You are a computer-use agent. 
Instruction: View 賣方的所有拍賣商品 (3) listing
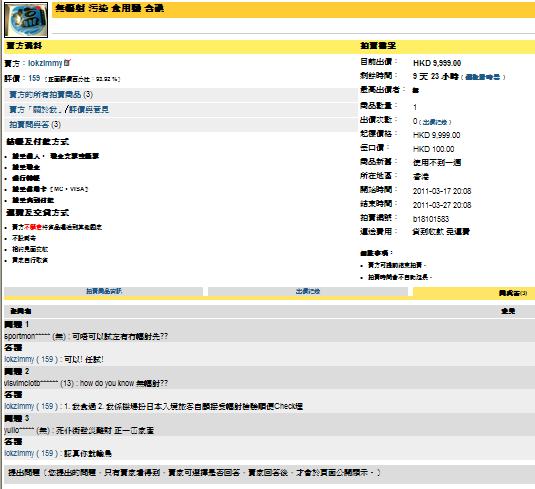[x=51, y=95]
